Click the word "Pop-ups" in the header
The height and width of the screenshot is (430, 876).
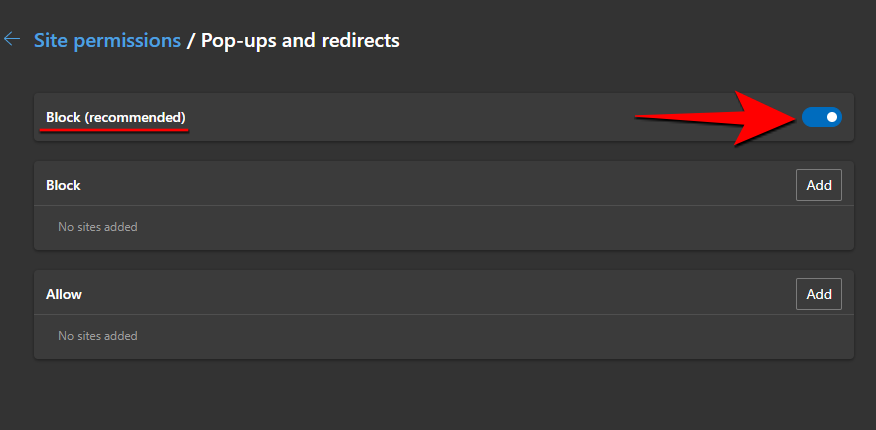(x=238, y=41)
